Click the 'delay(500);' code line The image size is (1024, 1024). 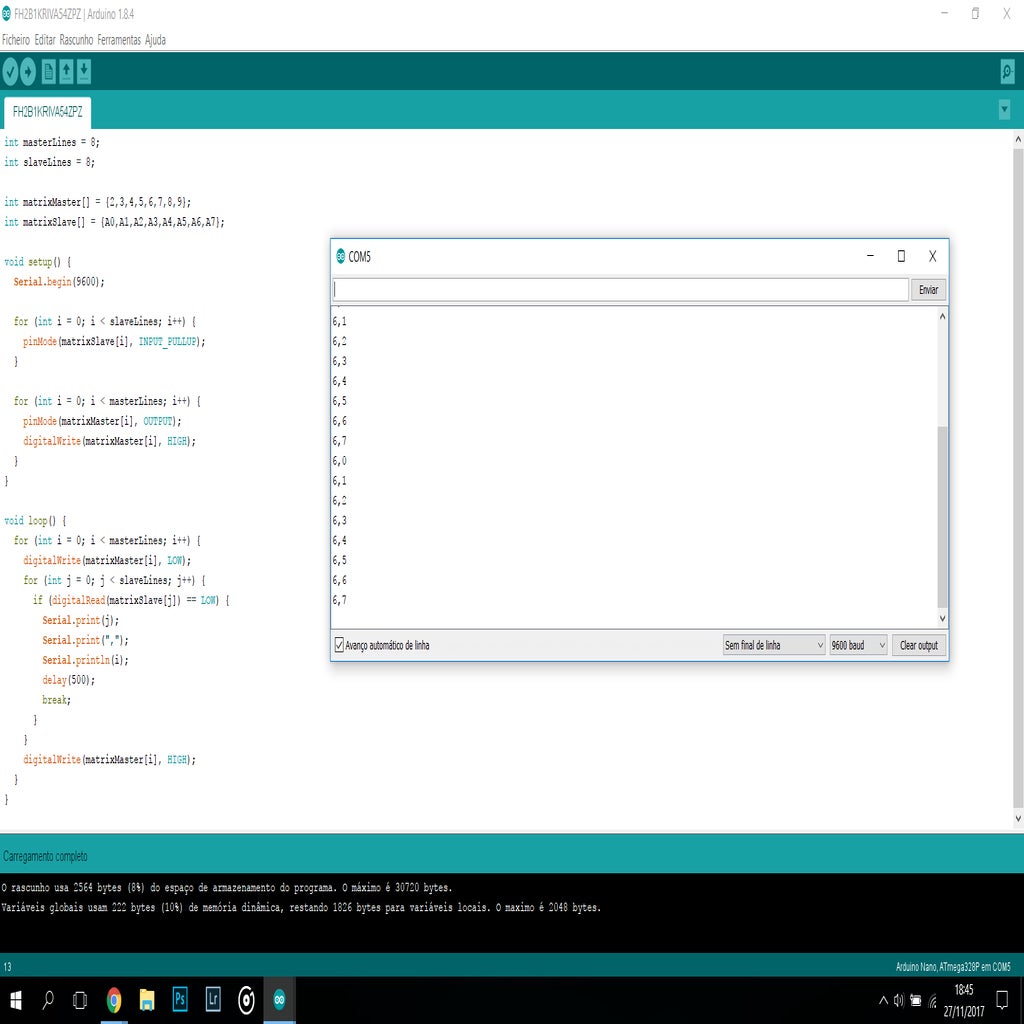[69, 680]
